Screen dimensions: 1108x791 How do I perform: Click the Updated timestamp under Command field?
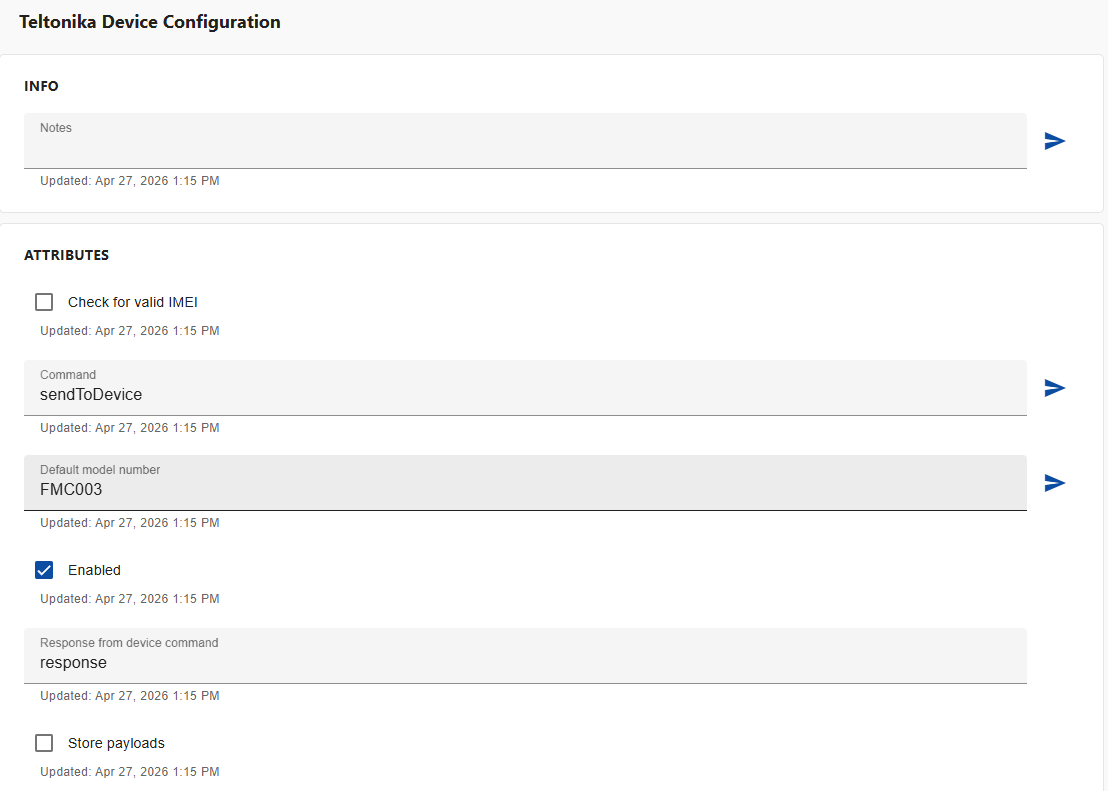[x=129, y=428]
